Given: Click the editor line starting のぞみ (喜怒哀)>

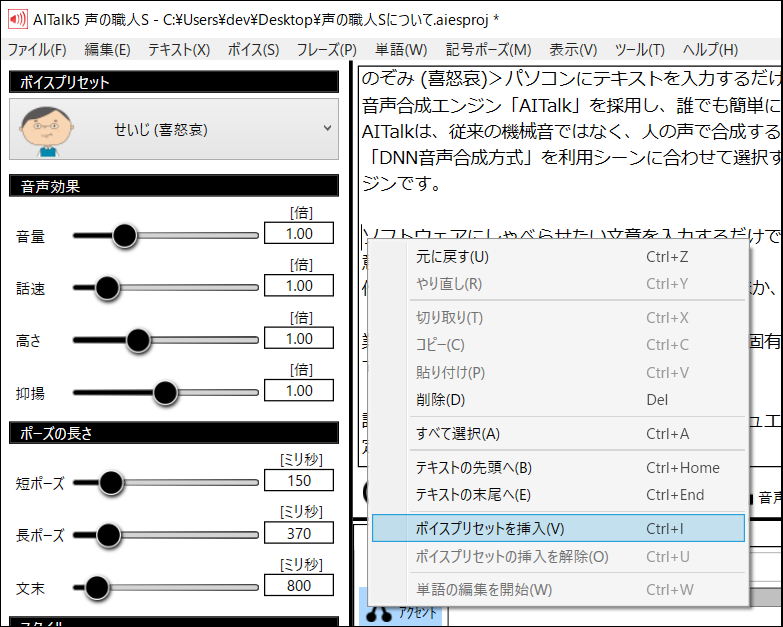Looking at the screenshot, I should (x=571, y=78).
